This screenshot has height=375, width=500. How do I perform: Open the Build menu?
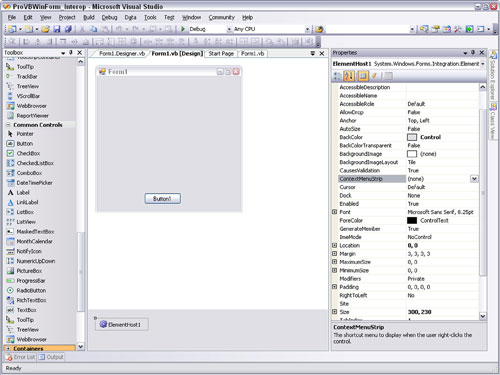pos(89,17)
